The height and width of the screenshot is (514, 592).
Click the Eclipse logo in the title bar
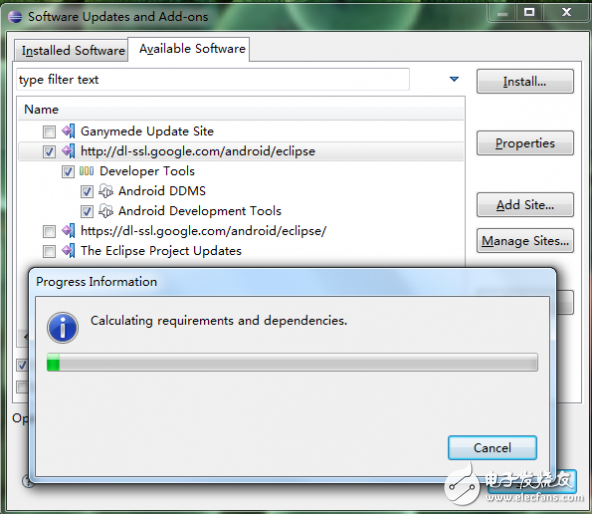click(x=15, y=17)
